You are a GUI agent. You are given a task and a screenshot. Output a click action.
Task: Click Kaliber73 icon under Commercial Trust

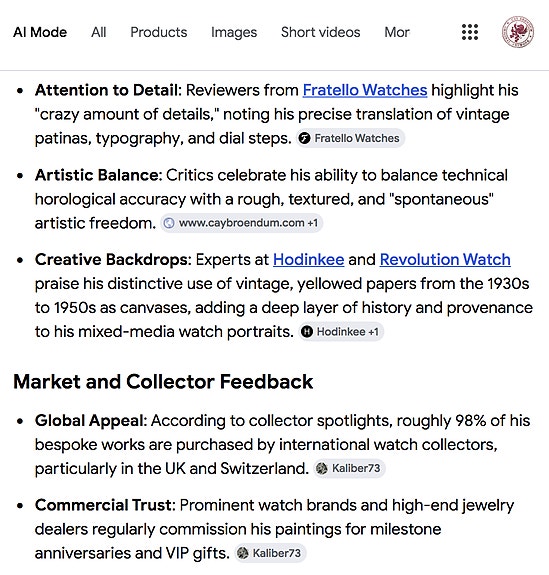(x=242, y=553)
